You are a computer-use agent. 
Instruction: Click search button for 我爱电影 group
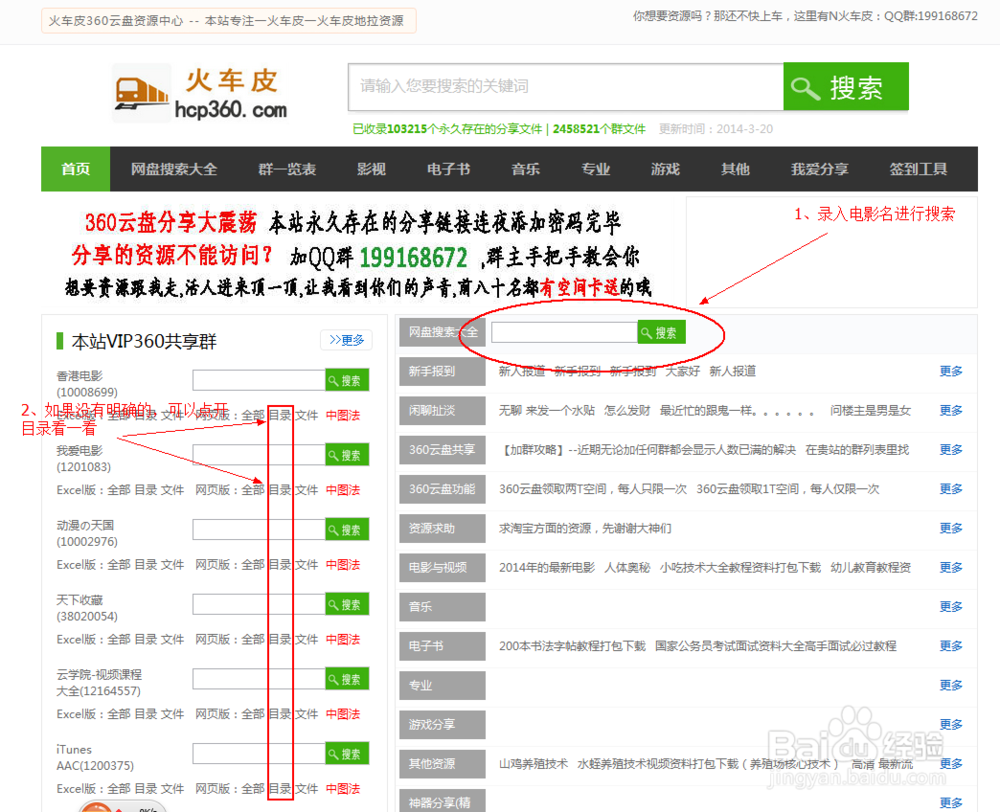[347, 455]
